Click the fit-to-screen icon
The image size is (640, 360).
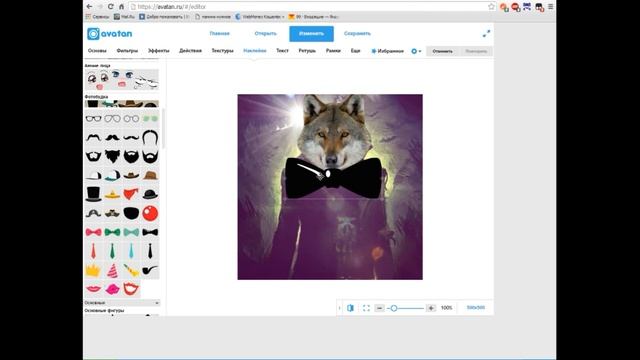(x=366, y=308)
